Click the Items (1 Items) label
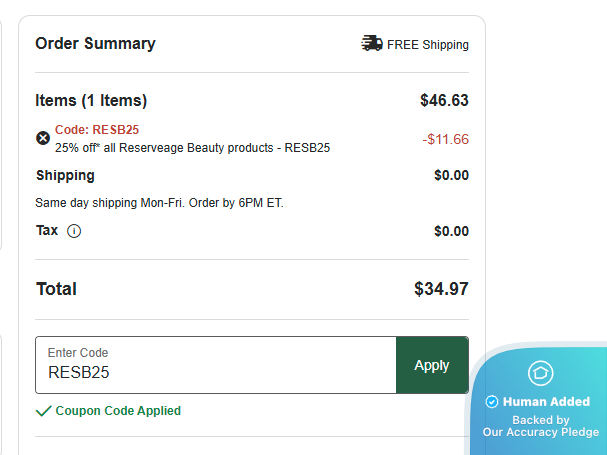 click(91, 100)
